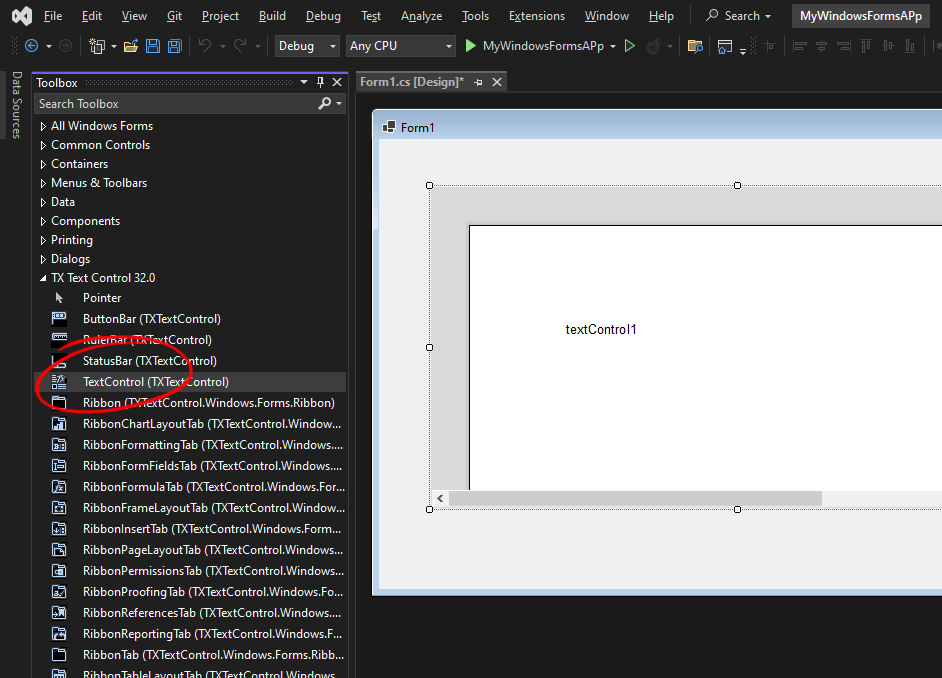Expand the Containers group
The height and width of the screenshot is (678, 942).
coord(43,164)
